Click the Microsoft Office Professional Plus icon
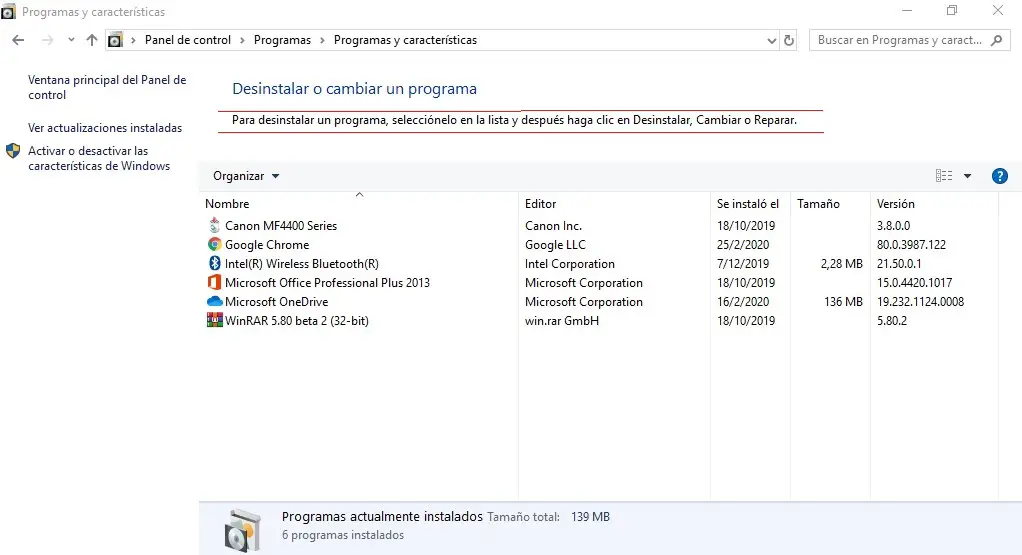The height and width of the screenshot is (555, 1022). (x=214, y=282)
